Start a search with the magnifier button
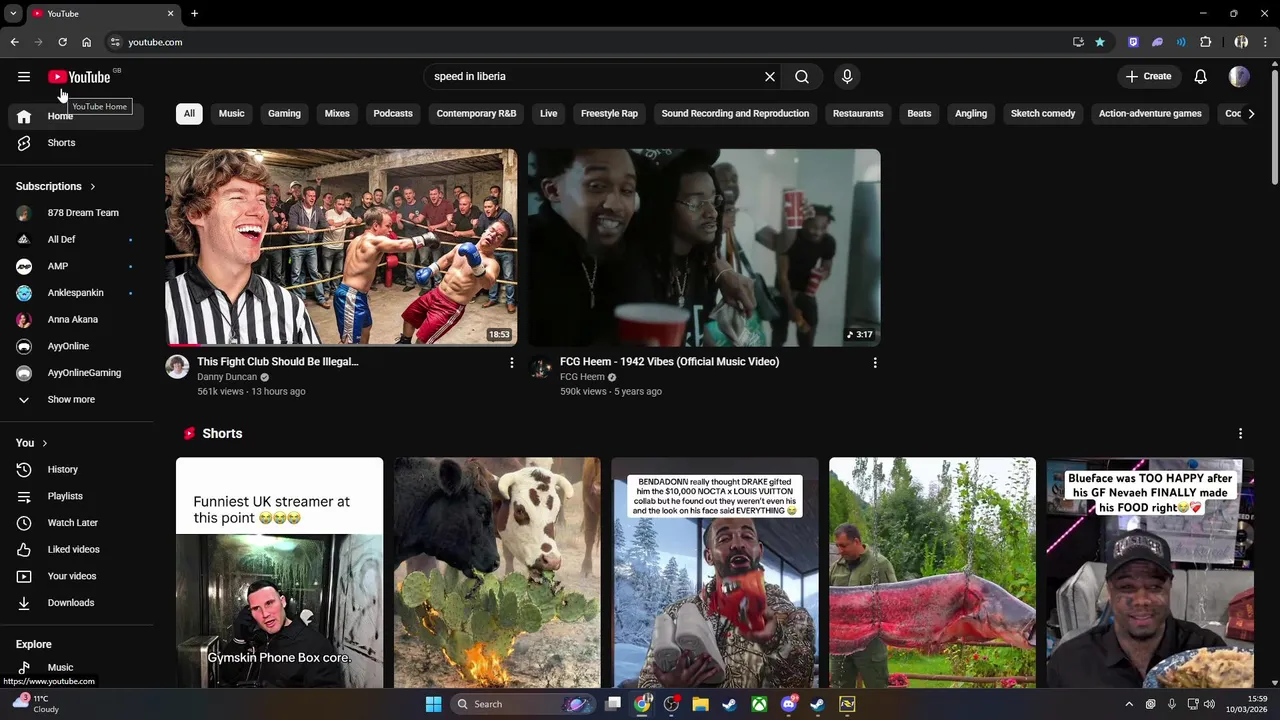Image resolution: width=1280 pixels, height=720 pixels. tap(802, 76)
